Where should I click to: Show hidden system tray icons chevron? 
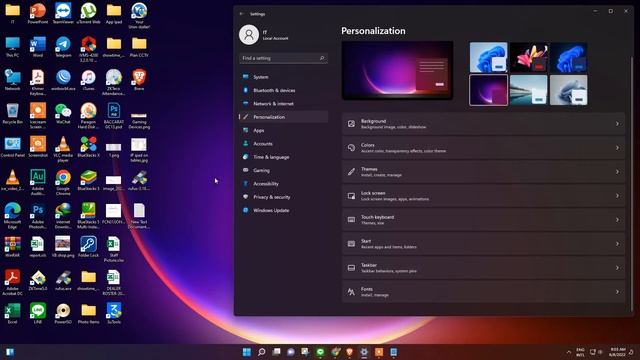point(569,352)
